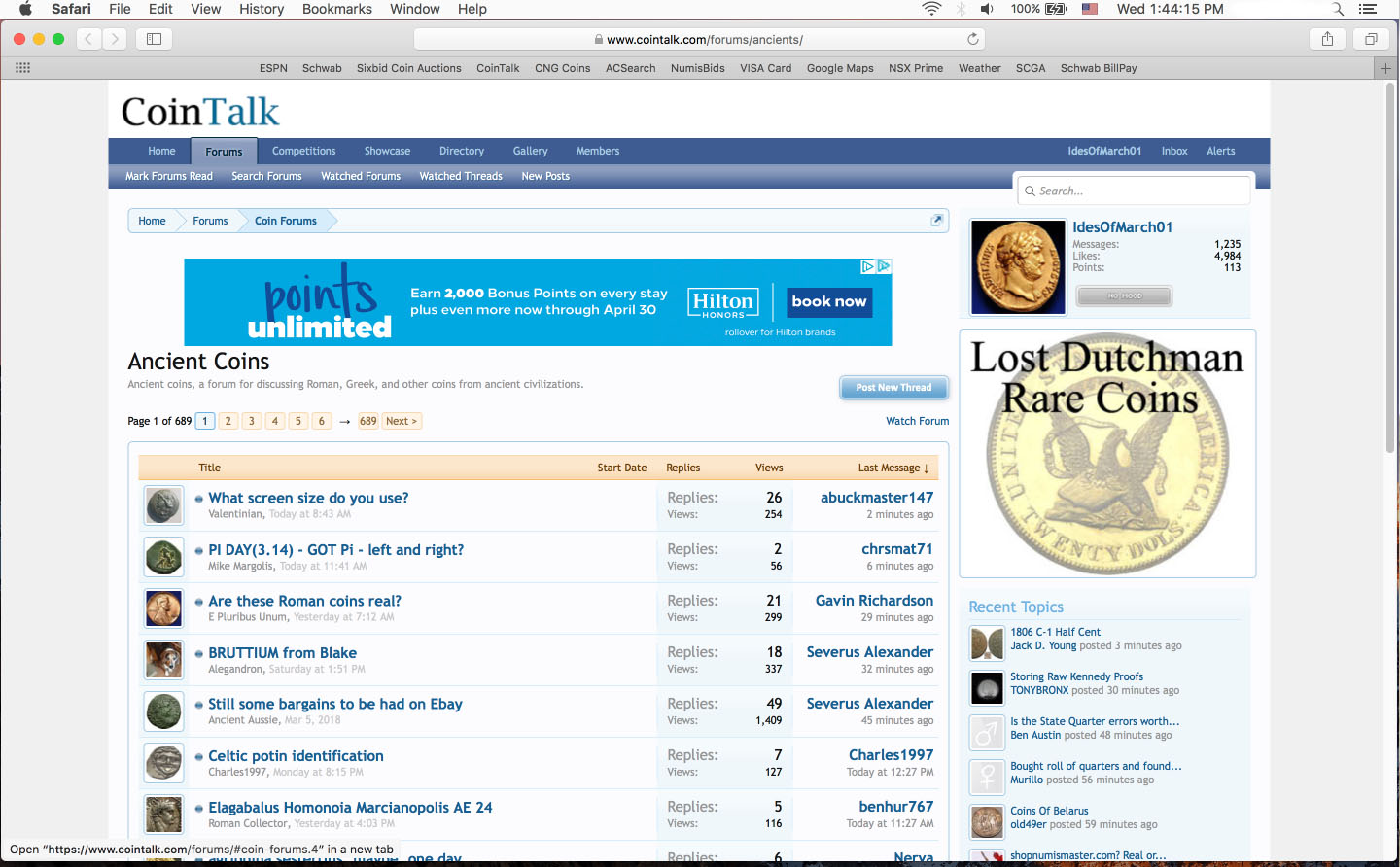Viewport: 1400px width, 867px height.
Task: Click the Next page button
Action: click(x=402, y=421)
